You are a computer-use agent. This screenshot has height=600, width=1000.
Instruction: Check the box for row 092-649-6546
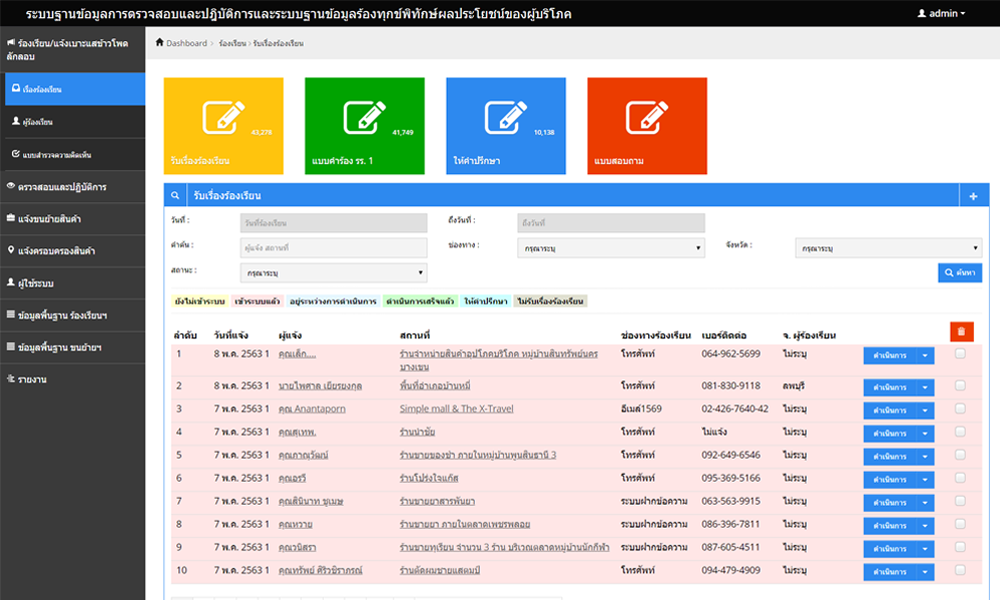(960, 455)
